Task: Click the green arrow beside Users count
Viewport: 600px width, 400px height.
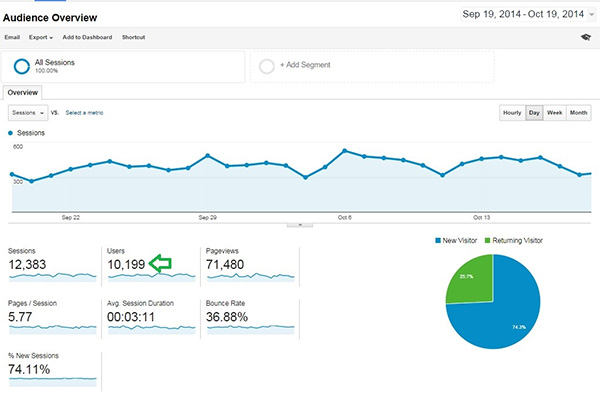Action: 160,264
